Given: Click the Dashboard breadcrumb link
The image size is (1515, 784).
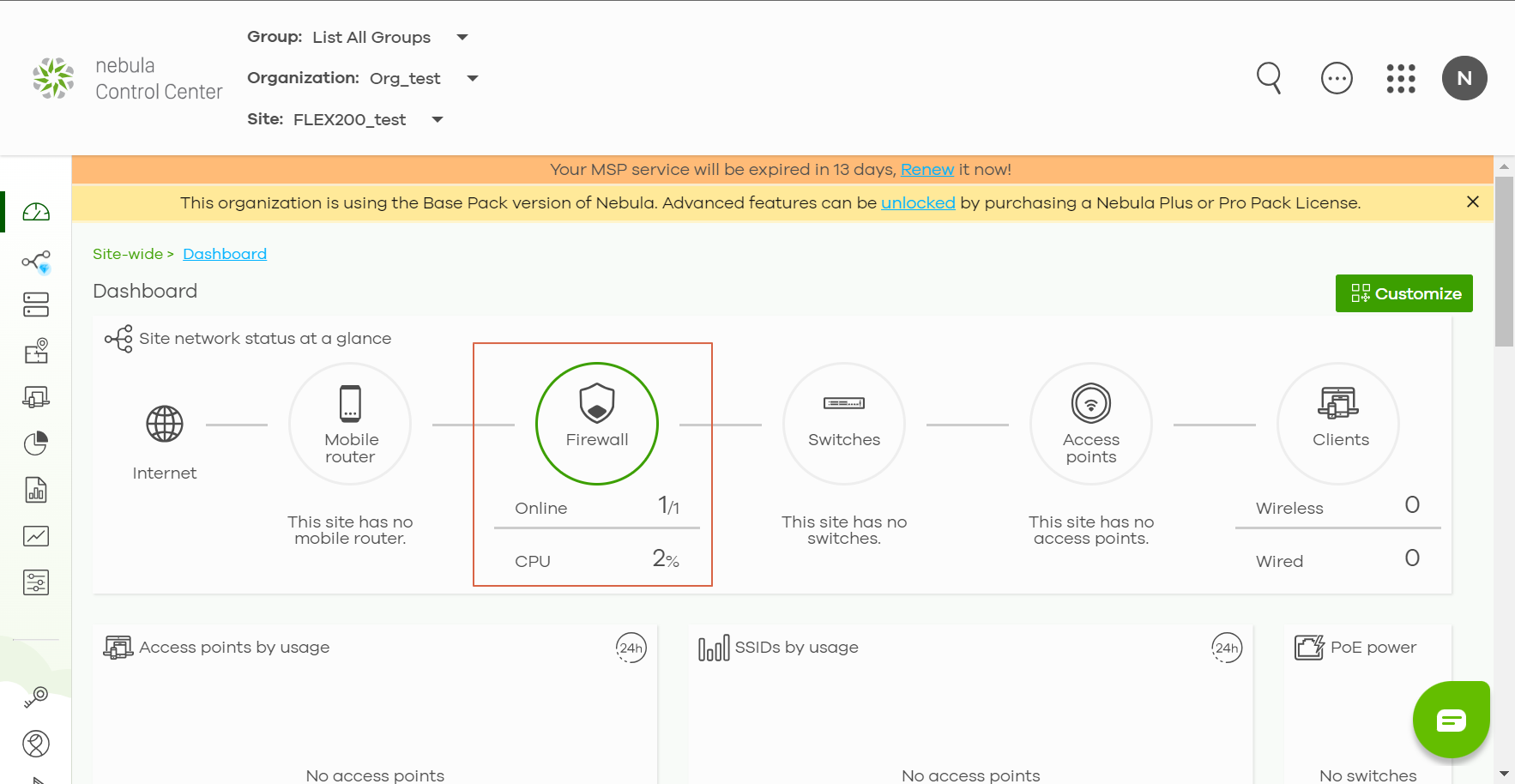Looking at the screenshot, I should [x=225, y=254].
